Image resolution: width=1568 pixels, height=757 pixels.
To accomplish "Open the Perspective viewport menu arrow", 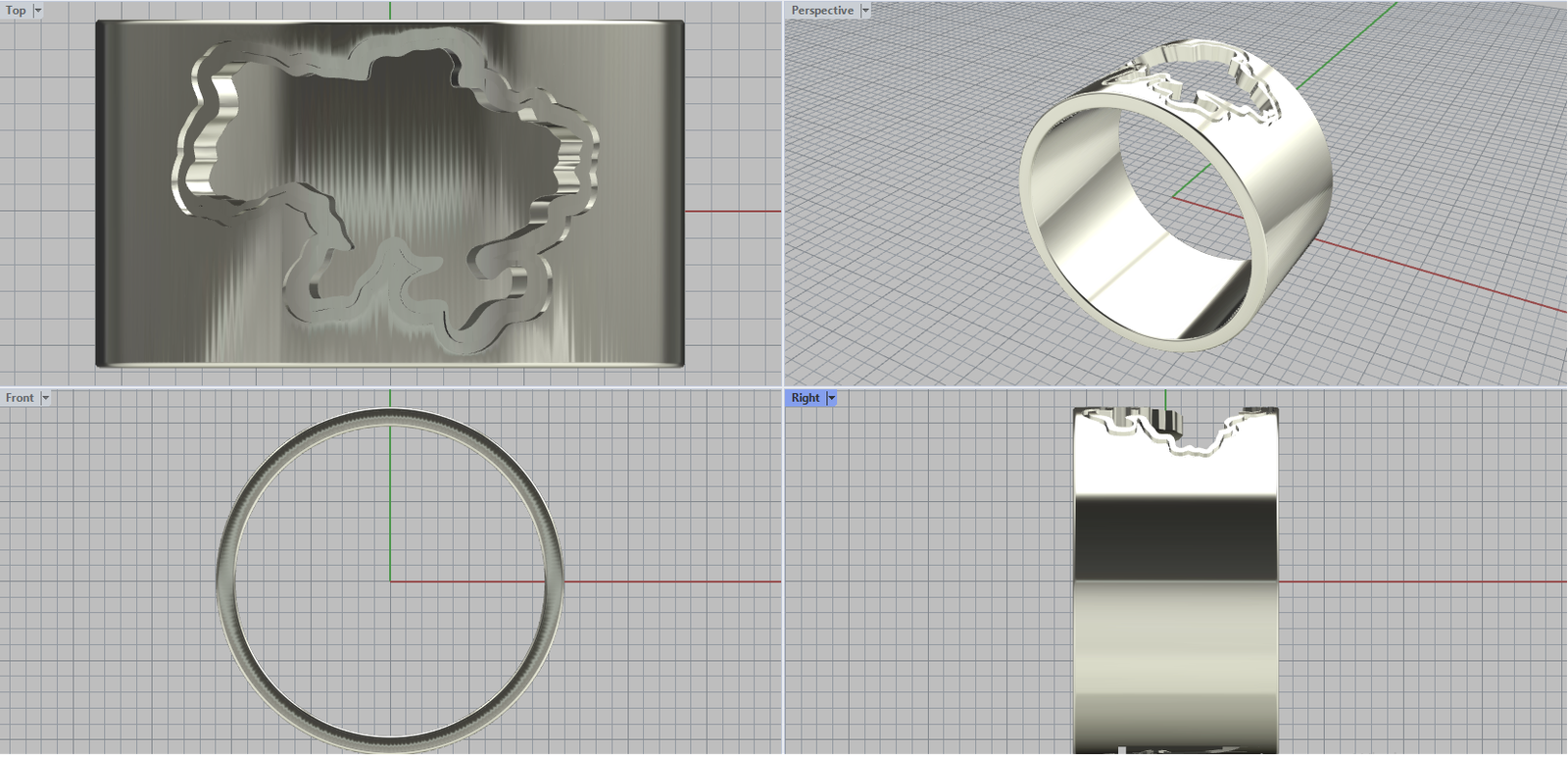I will pos(864,11).
